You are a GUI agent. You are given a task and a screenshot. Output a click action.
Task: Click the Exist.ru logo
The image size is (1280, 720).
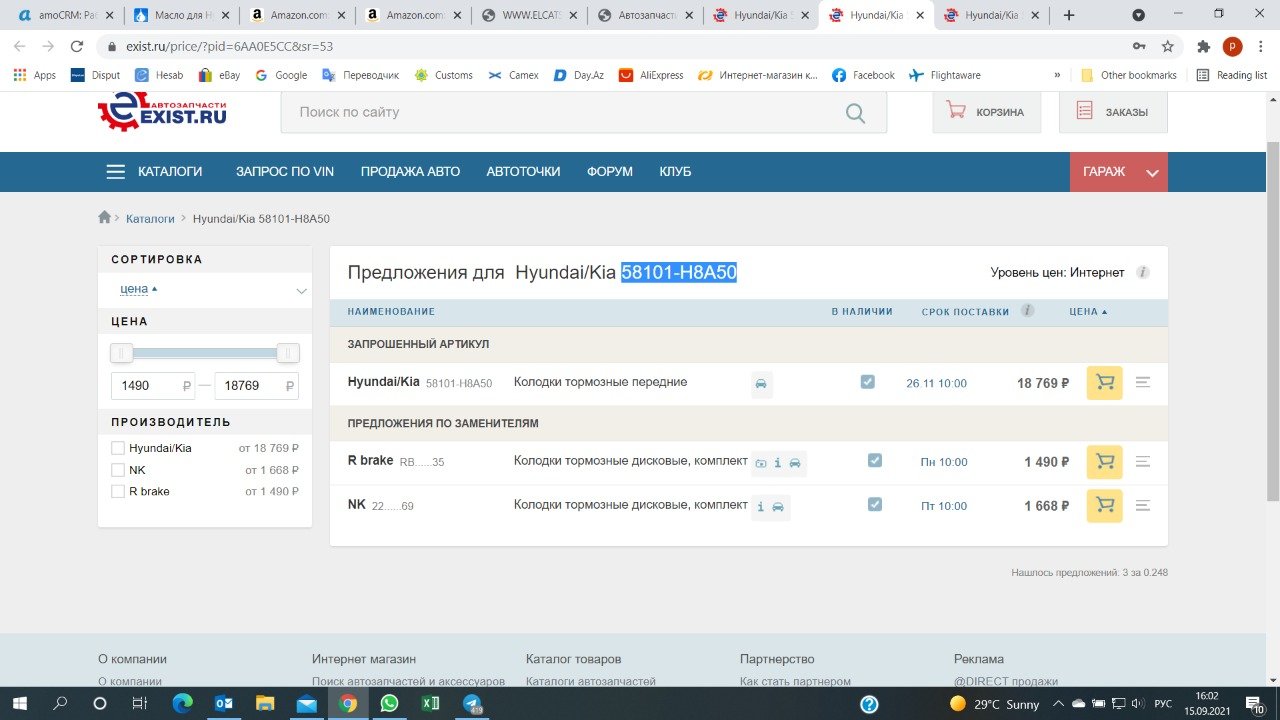162,113
